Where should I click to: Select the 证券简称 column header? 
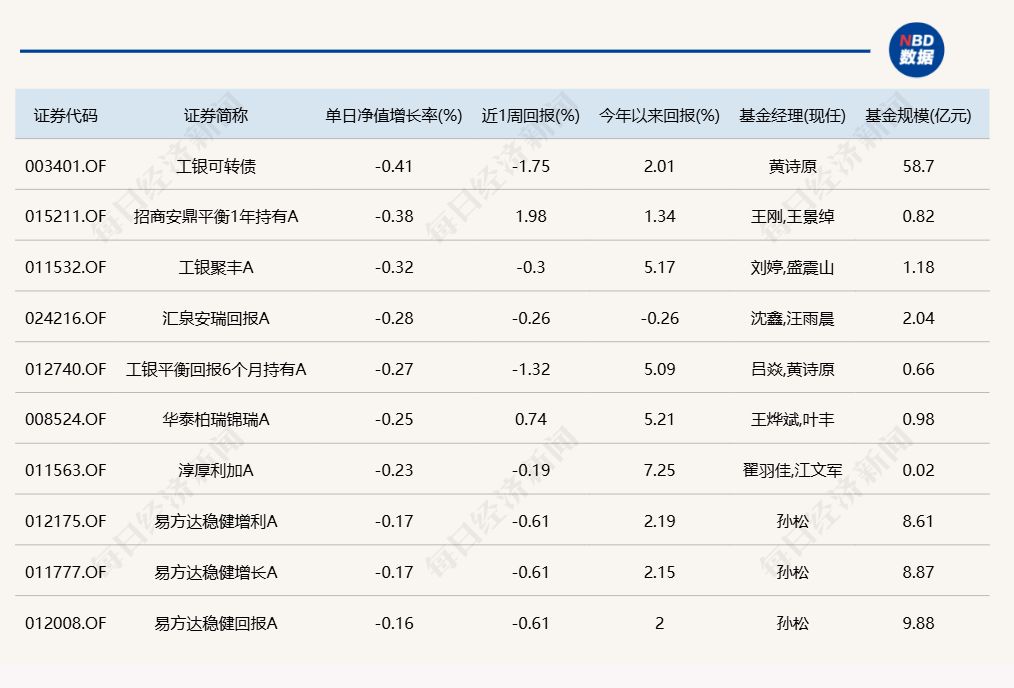216,116
